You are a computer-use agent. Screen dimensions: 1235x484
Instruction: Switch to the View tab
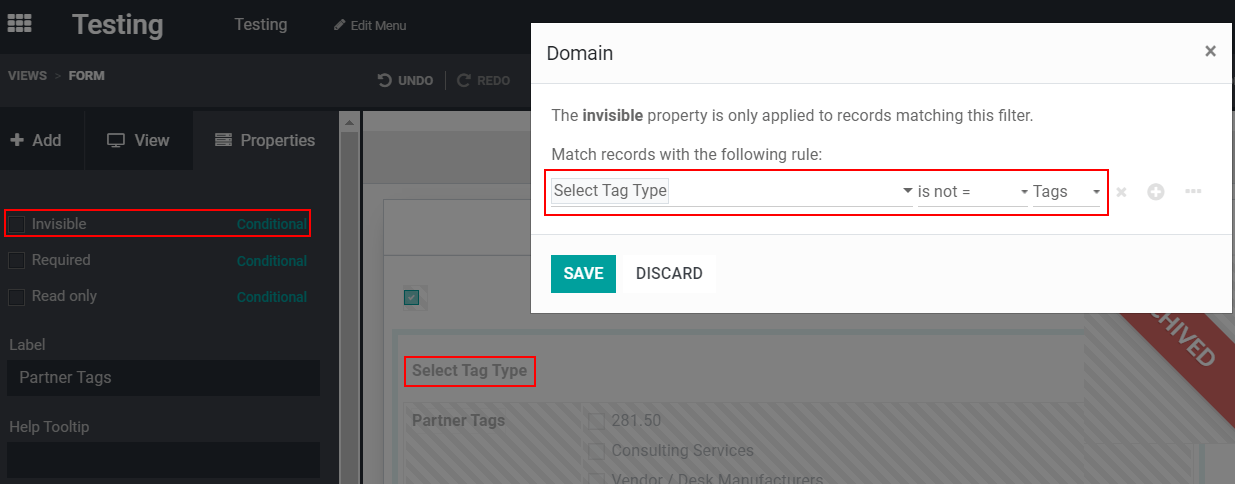139,141
